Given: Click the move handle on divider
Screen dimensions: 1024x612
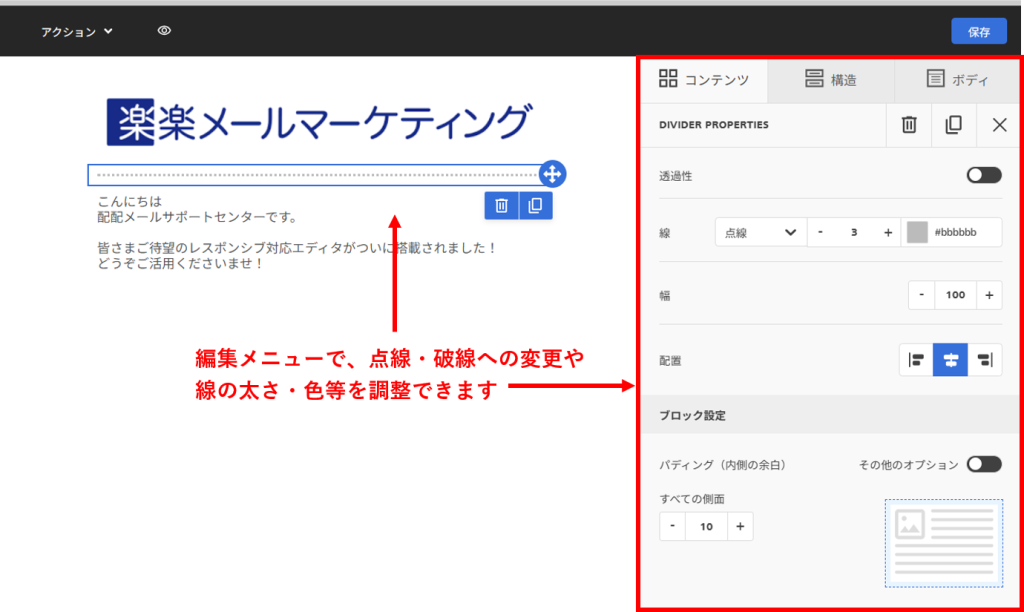Looking at the screenshot, I should click(x=552, y=174).
